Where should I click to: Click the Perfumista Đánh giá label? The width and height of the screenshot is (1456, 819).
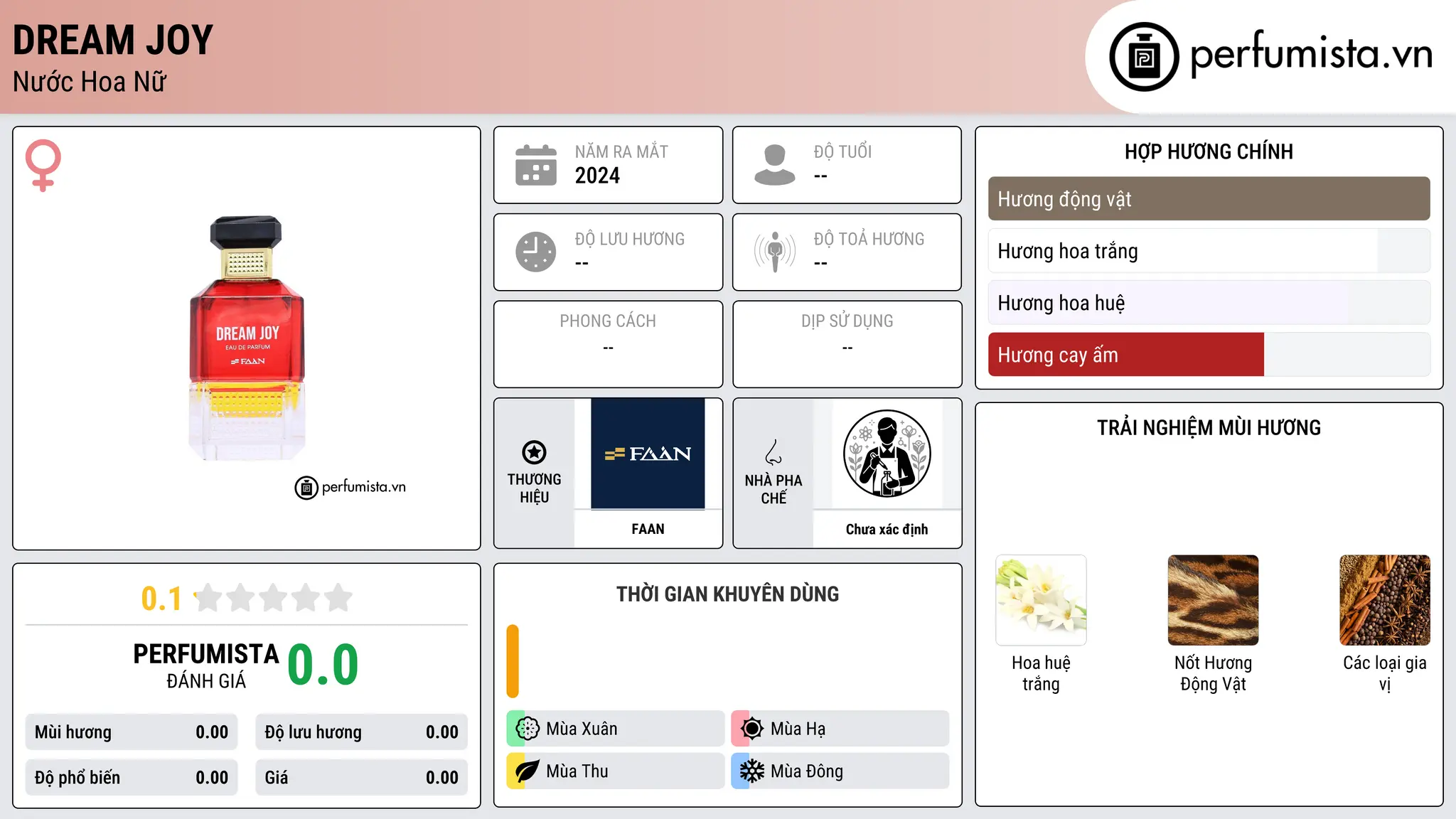tap(206, 665)
